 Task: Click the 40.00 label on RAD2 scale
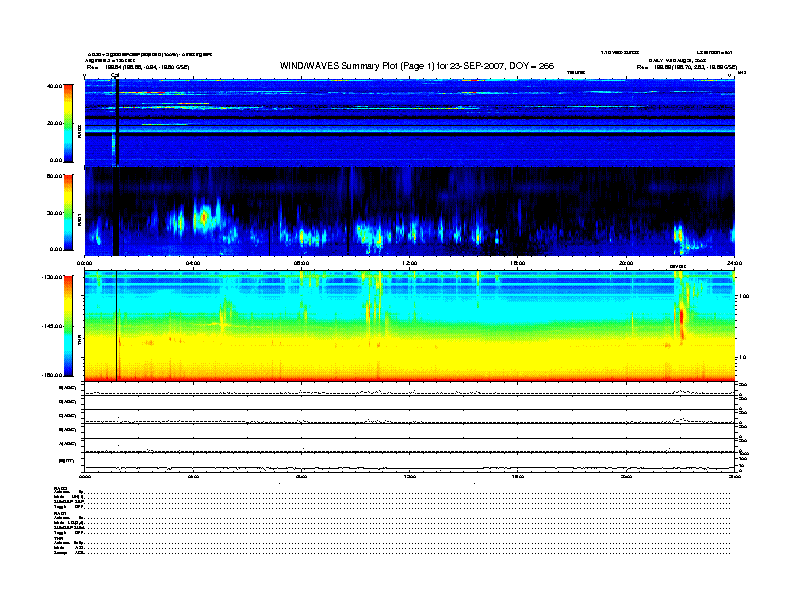(54, 86)
